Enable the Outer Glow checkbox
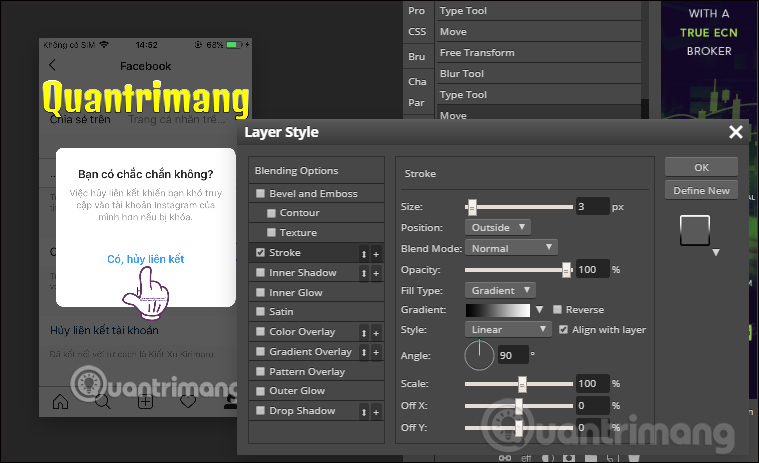 260,391
